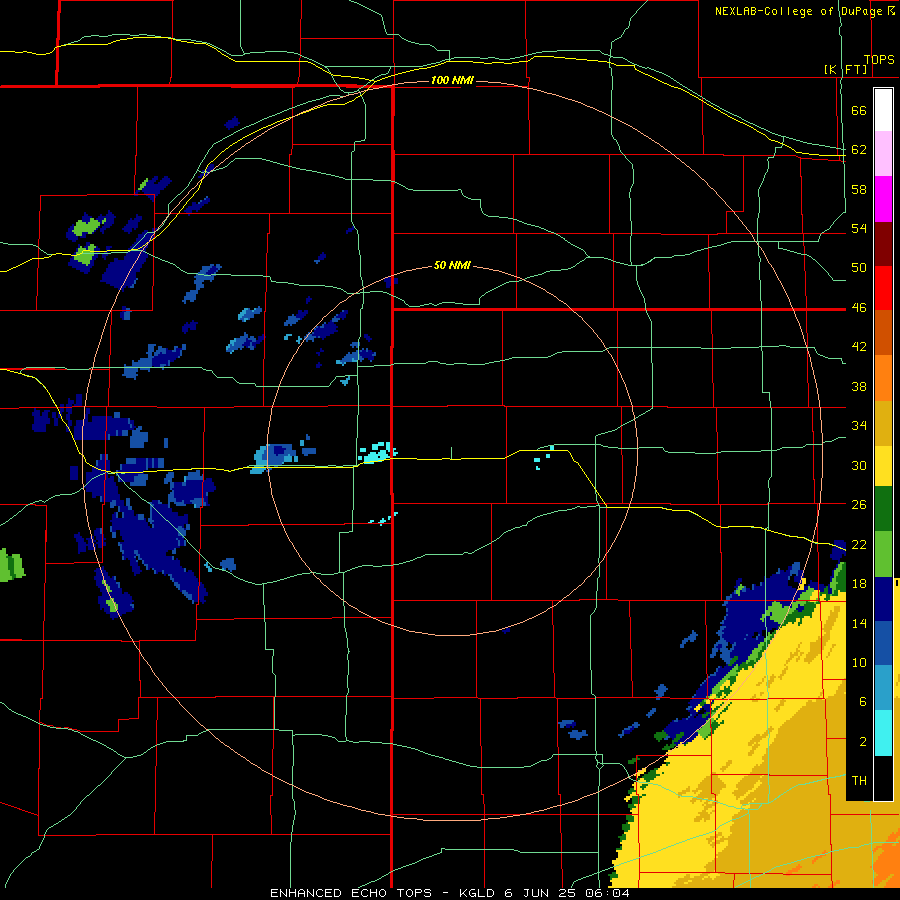Click the 50 value on the legend scale
Image resolution: width=900 pixels, height=900 pixels.
tap(859, 268)
